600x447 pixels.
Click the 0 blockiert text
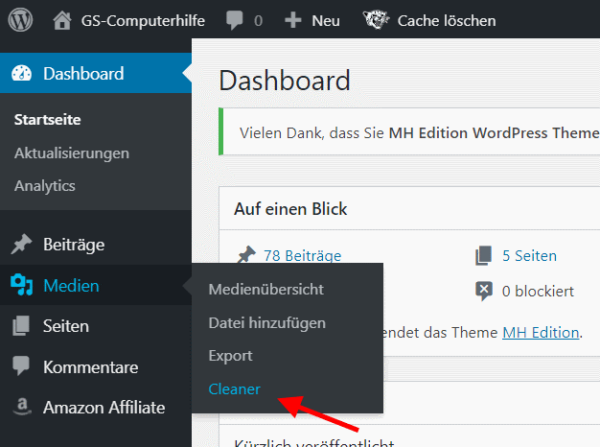pos(538,292)
